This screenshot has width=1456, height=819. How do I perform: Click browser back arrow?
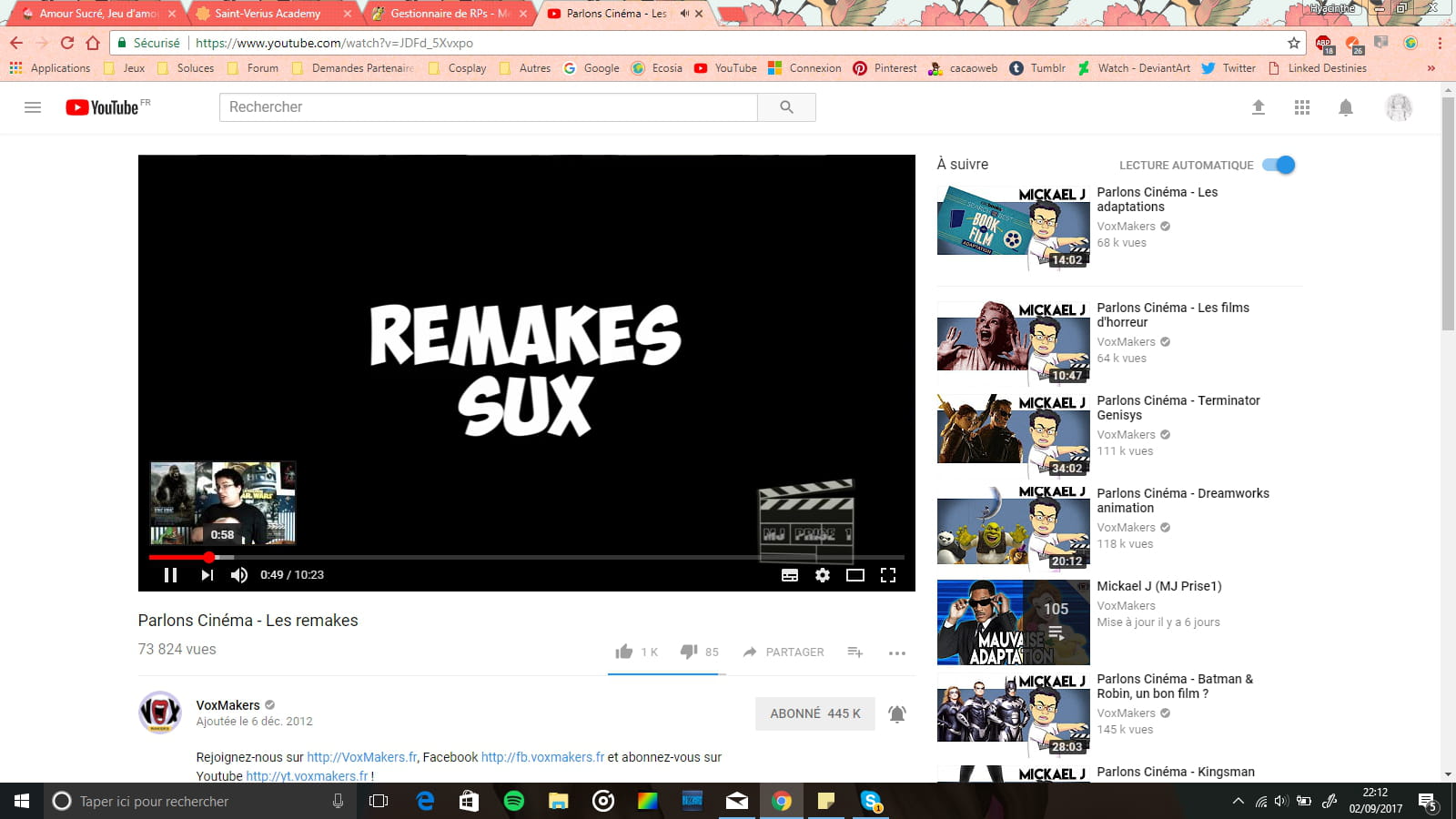point(16,43)
